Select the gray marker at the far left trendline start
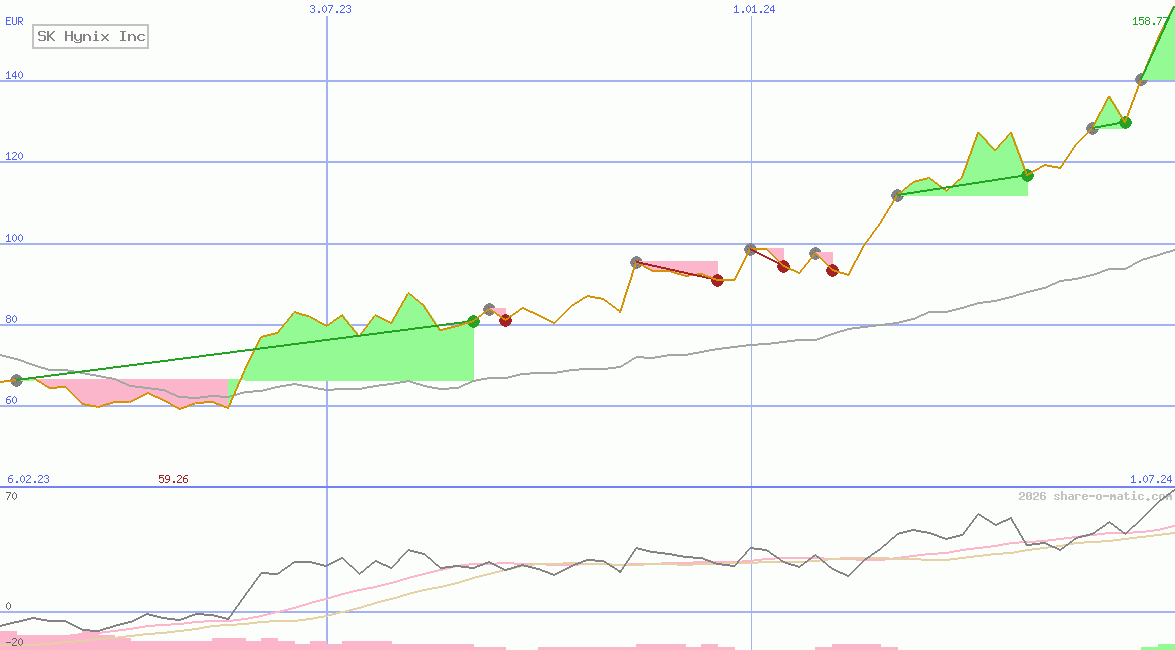Image resolution: width=1175 pixels, height=650 pixels. click(x=15, y=379)
